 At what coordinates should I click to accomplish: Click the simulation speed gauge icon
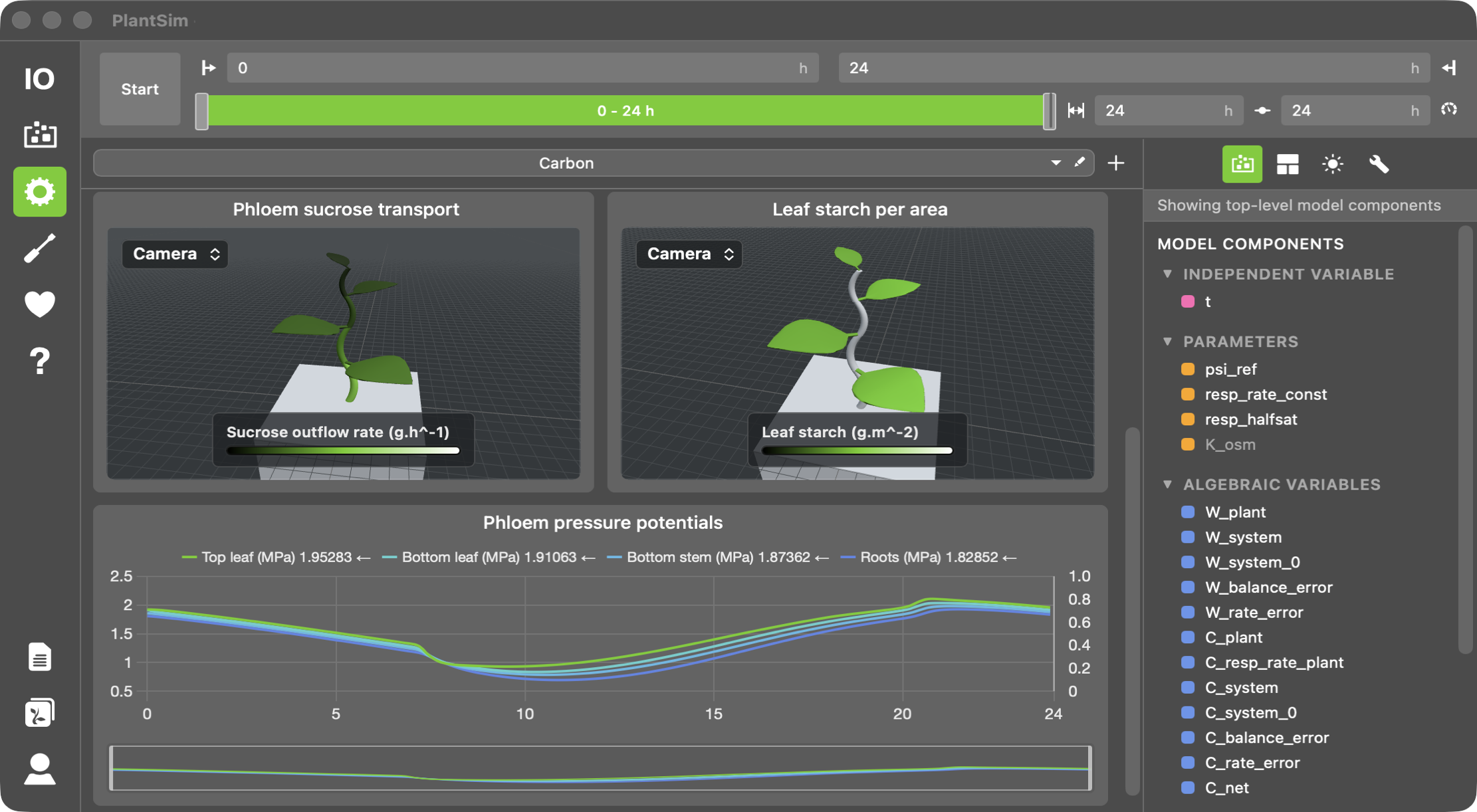(x=1449, y=109)
